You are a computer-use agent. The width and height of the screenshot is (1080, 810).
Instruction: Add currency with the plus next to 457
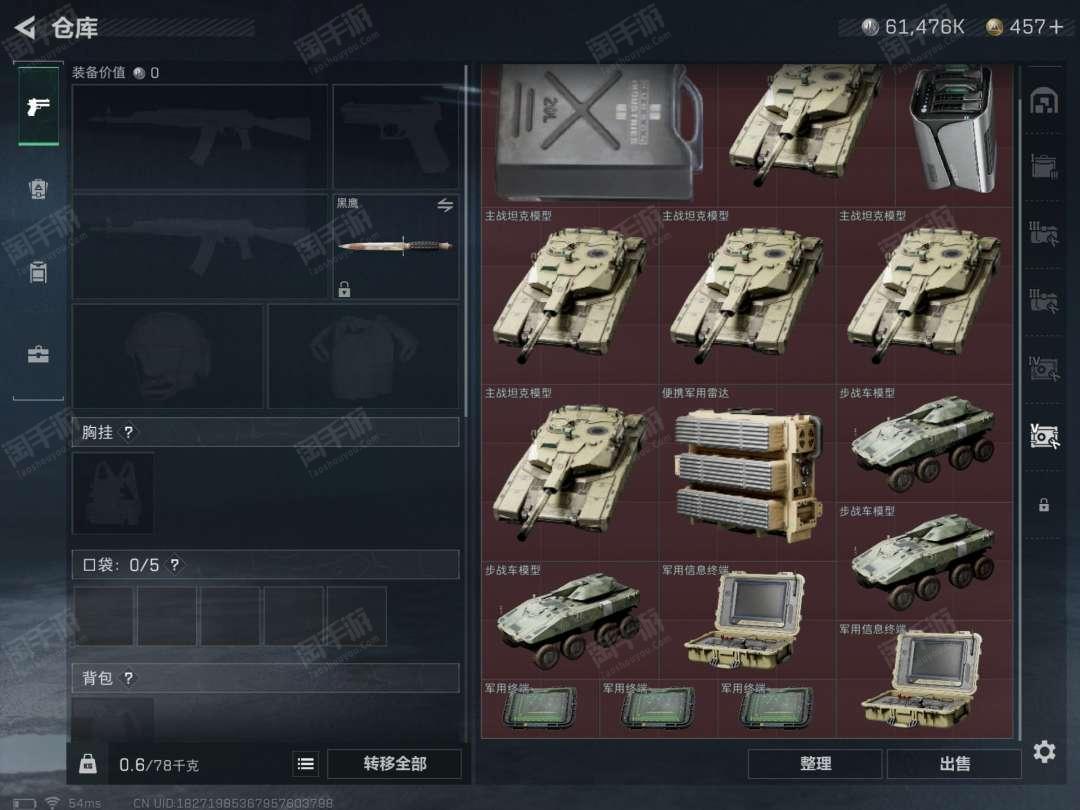1057,27
